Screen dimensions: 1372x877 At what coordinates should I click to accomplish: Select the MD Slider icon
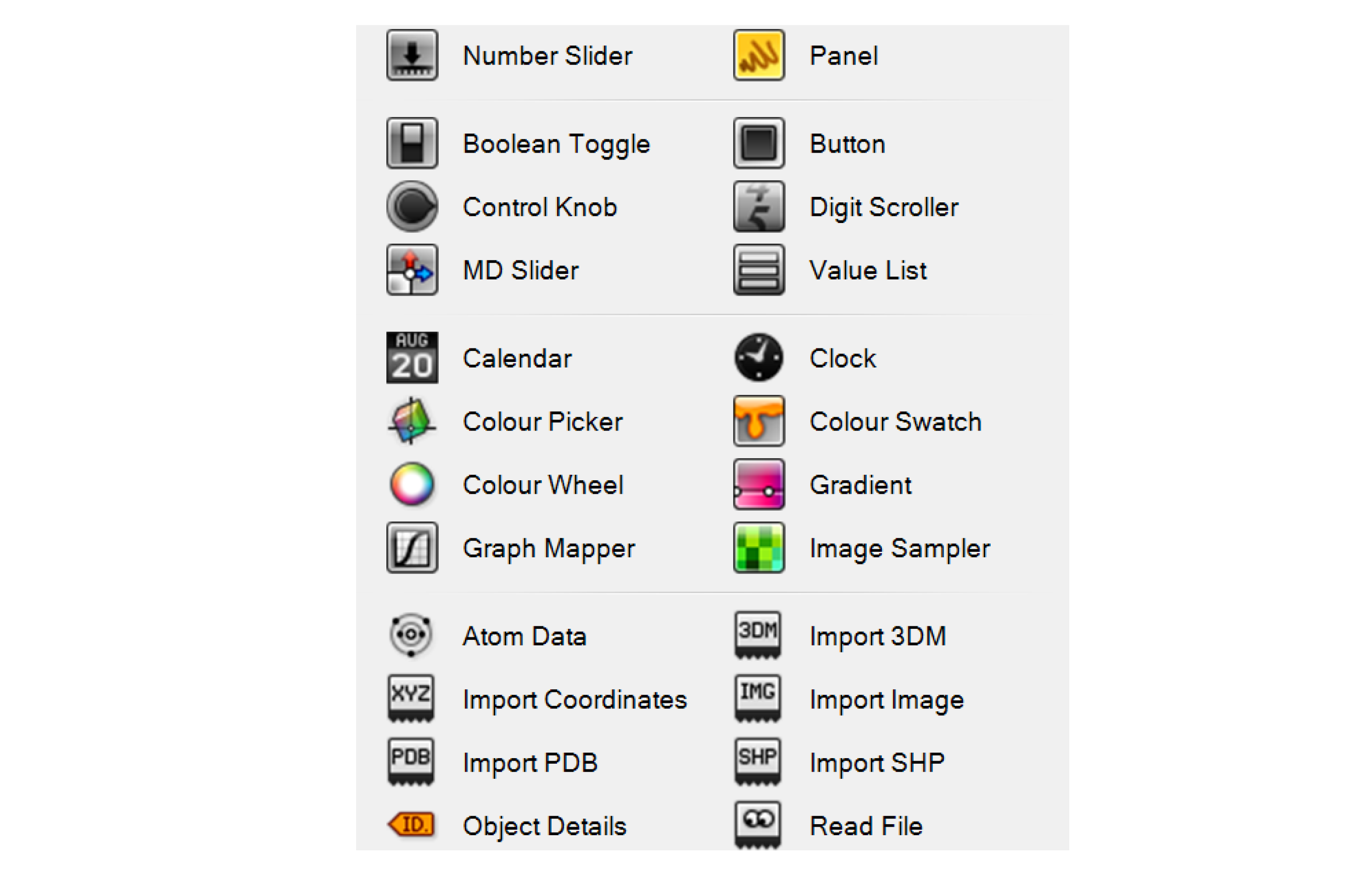click(412, 269)
